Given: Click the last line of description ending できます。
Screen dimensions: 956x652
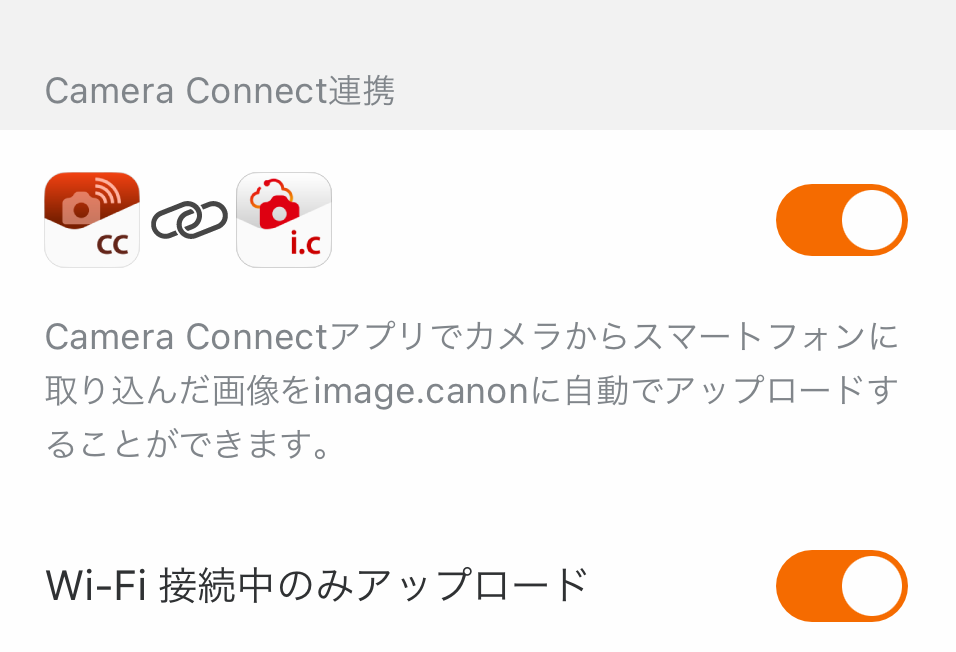Looking at the screenshot, I should coord(188,445).
